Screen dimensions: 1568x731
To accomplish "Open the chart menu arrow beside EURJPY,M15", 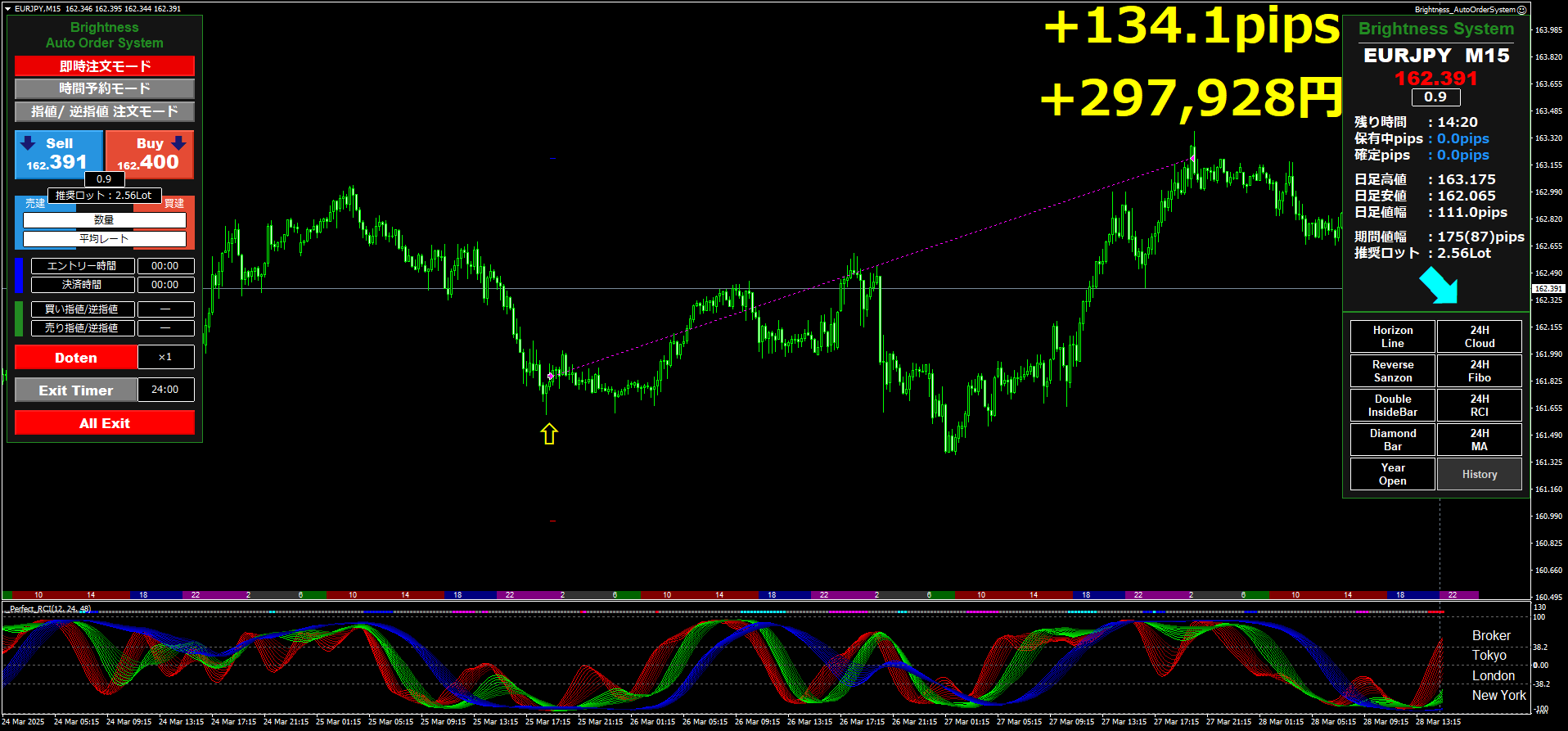I will pos(7,9).
